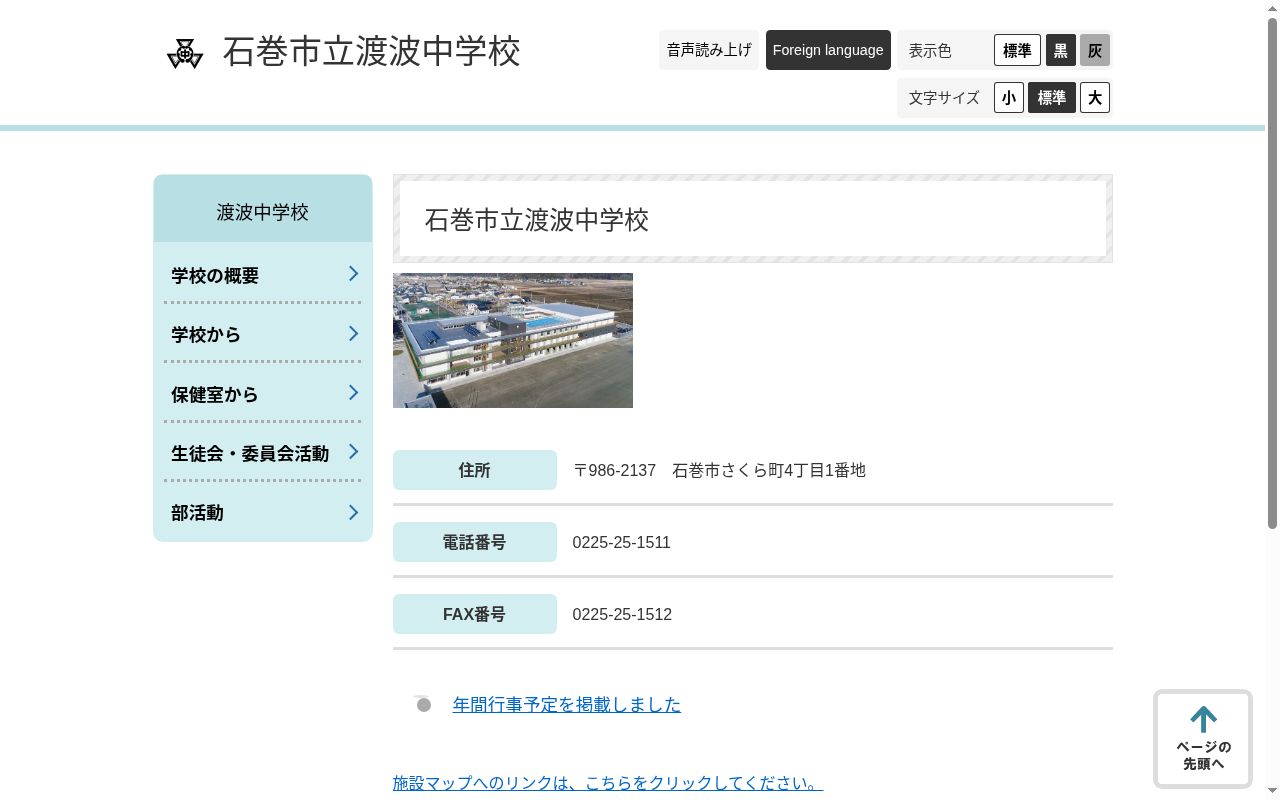
Task: Click the 表示色 label
Action: (930, 50)
